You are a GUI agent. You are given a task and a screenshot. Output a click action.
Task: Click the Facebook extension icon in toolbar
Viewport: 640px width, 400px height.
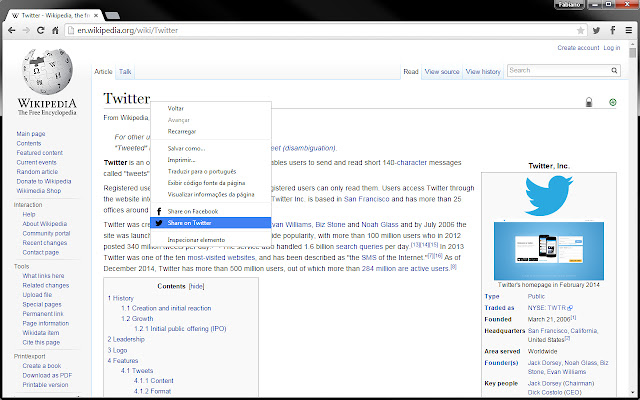pyautogui.click(x=613, y=30)
